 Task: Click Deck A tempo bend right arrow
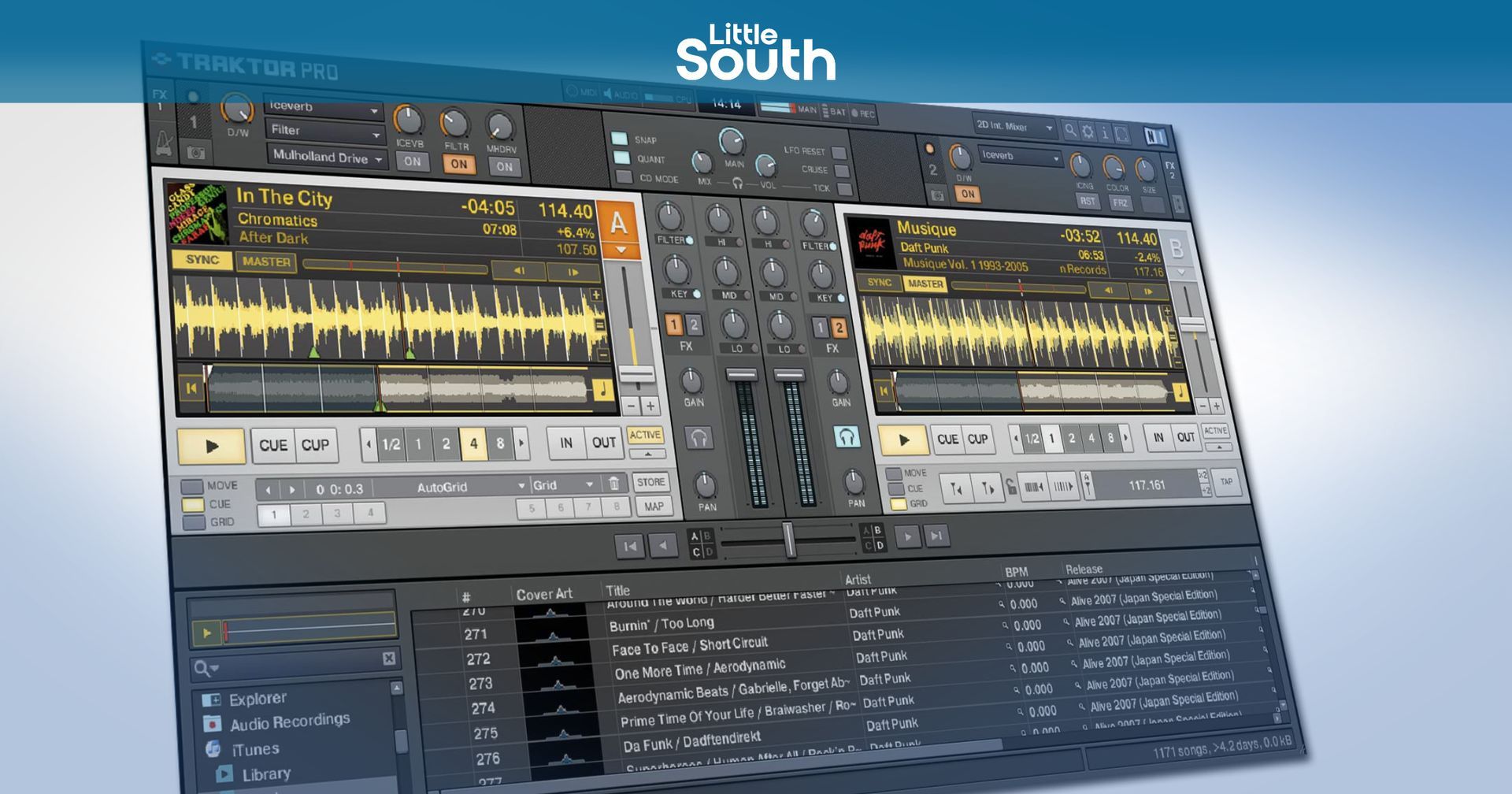click(573, 272)
